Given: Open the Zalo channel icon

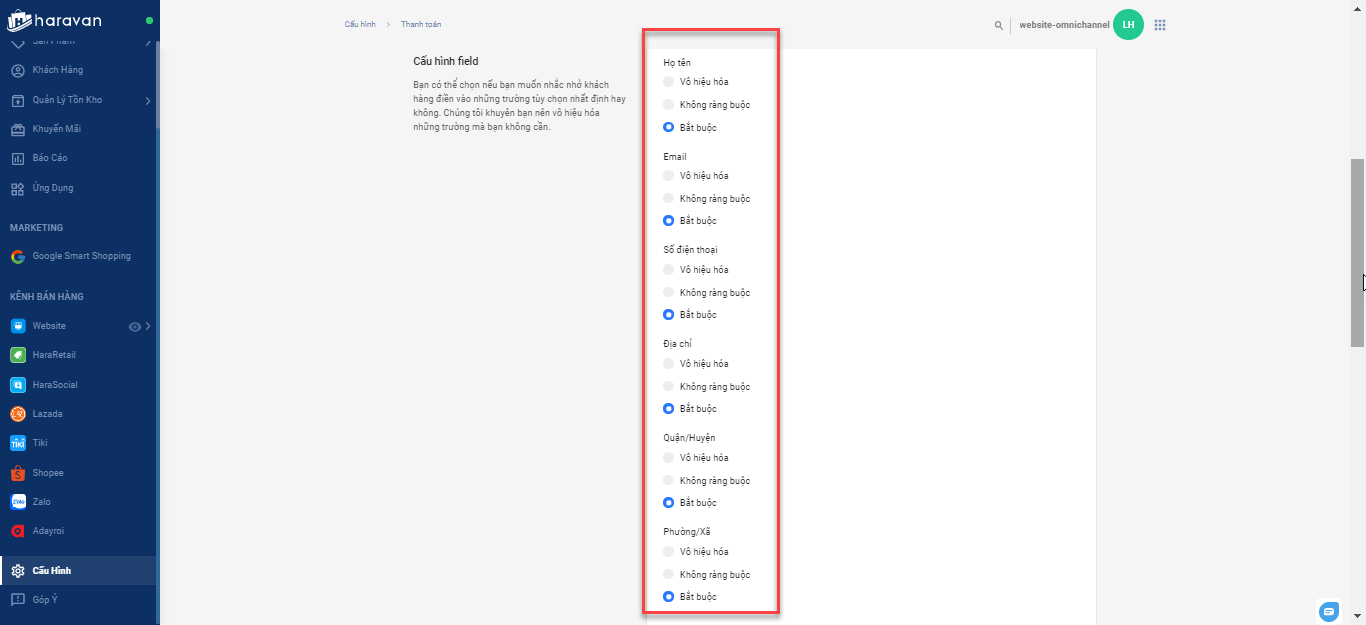Looking at the screenshot, I should tap(18, 502).
